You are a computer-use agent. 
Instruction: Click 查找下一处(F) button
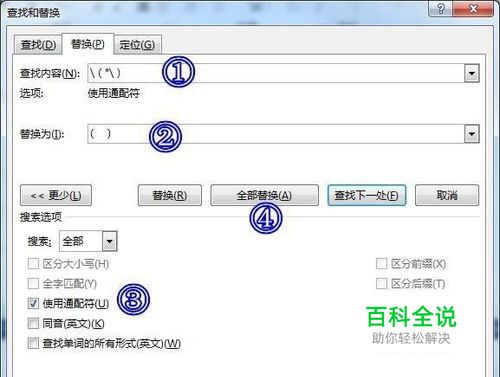[367, 195]
